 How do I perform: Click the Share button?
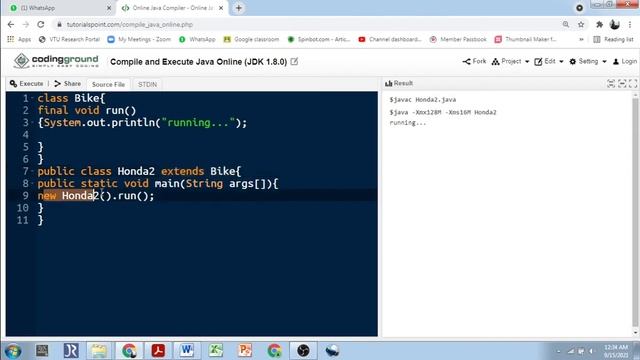point(68,84)
